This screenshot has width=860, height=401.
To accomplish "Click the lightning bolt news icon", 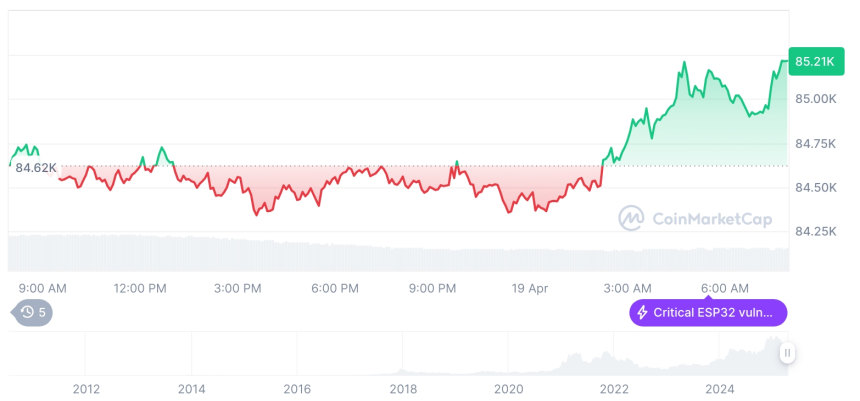I will pos(642,313).
